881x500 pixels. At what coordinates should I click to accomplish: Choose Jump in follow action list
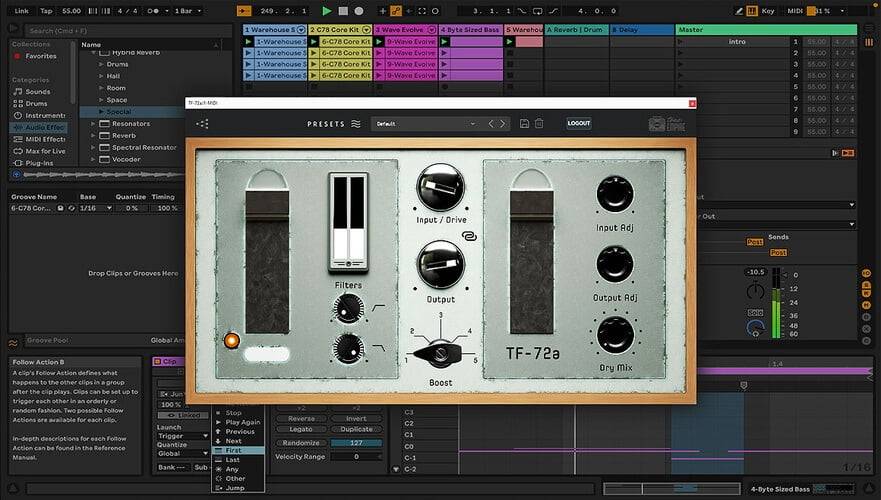coord(238,488)
